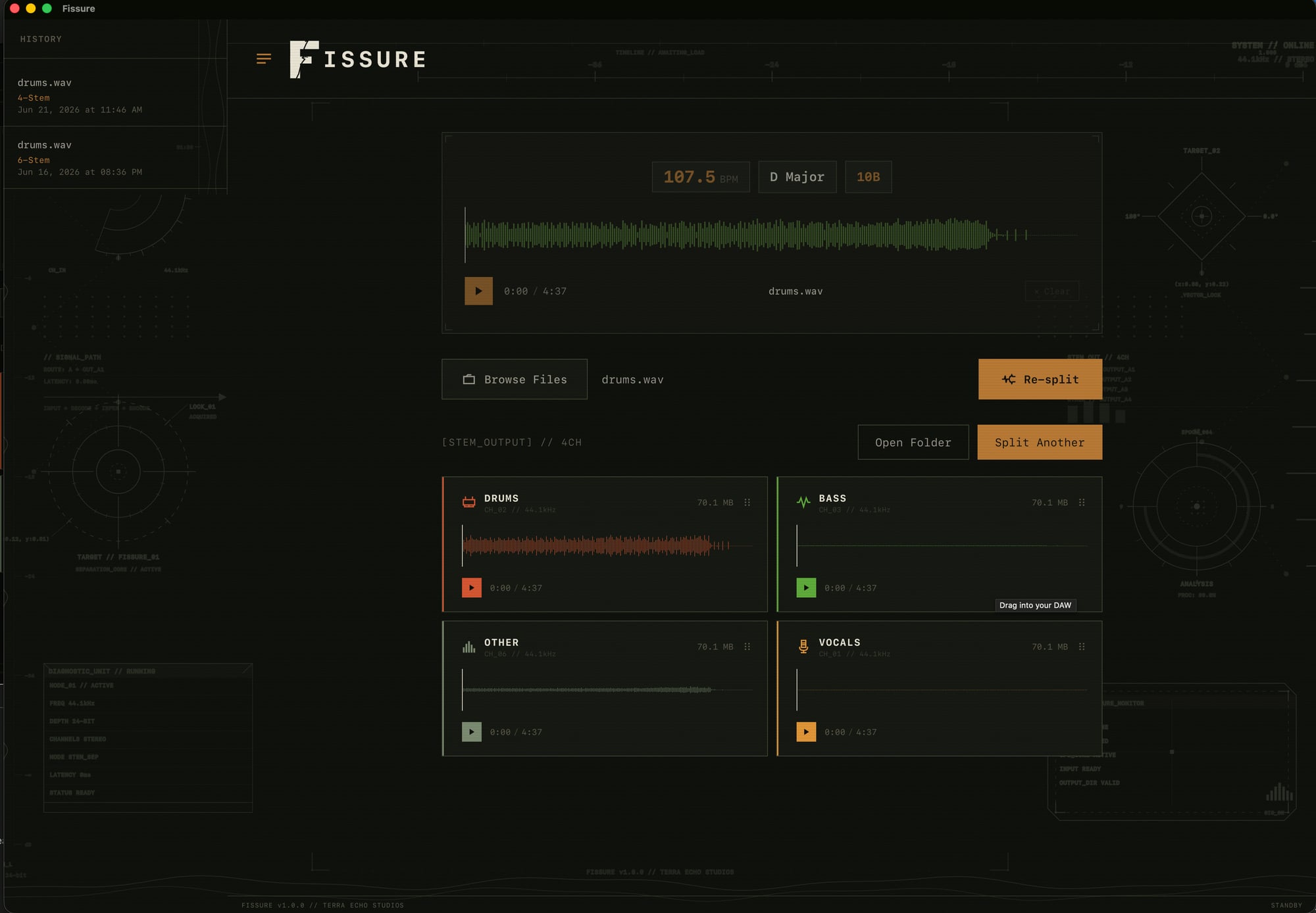Click the Other stem 0:00 / 4:37 time
Image resolution: width=1316 pixels, height=913 pixels.
click(516, 732)
